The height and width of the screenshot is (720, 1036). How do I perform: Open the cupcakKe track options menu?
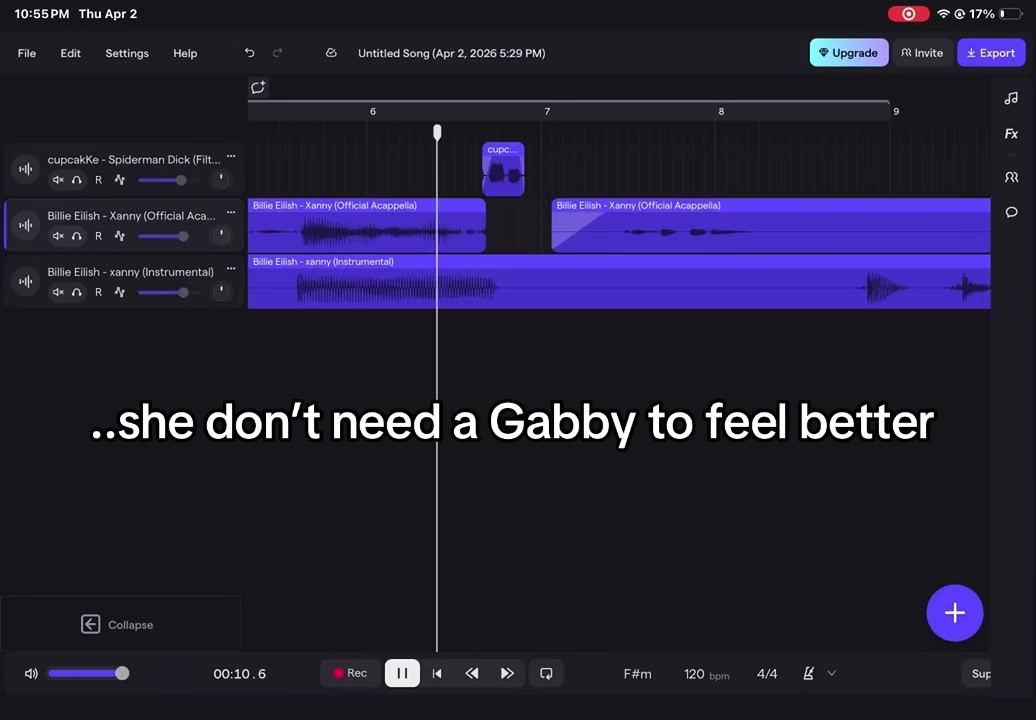[231, 157]
